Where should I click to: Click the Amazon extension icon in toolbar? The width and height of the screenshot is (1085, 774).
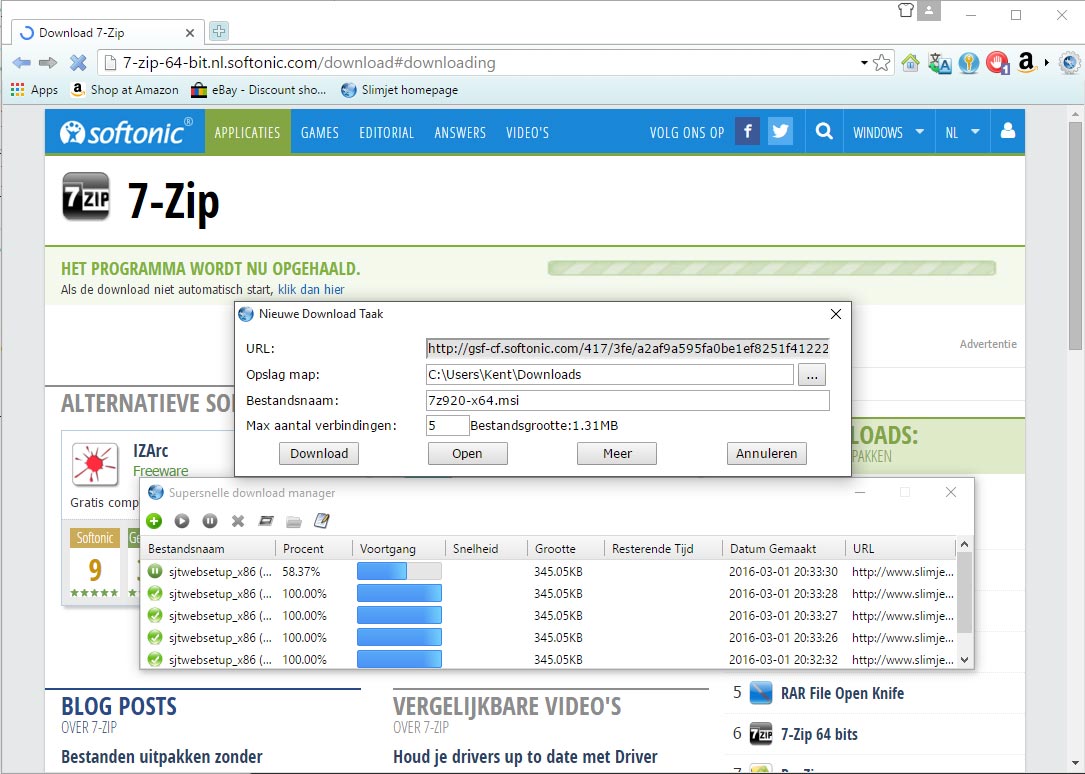[x=1026, y=63]
